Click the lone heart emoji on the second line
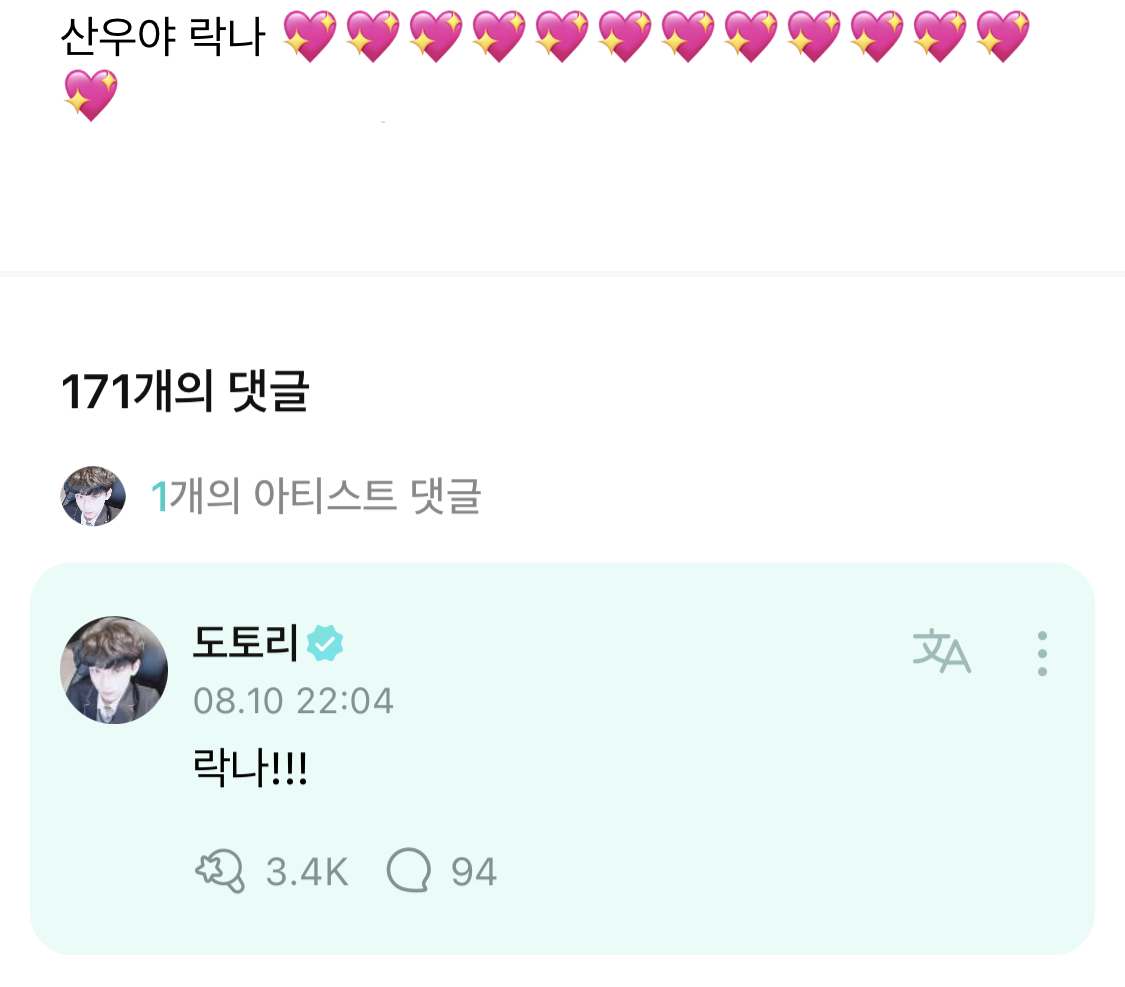The image size is (1125, 987). 90,97
